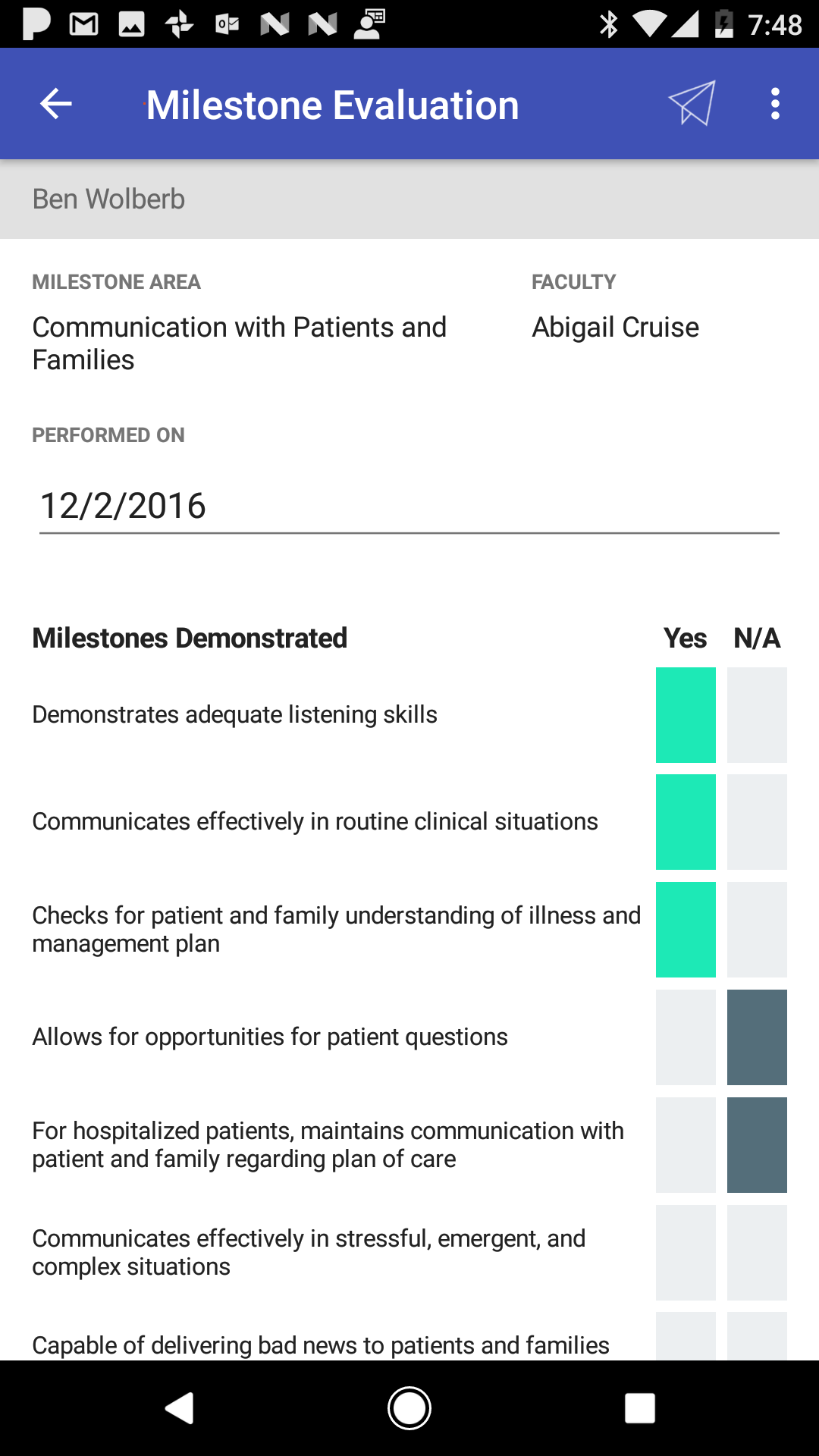The height and width of the screenshot is (1456, 819).
Task: Select Yes for stressful situations communication
Action: point(686,1253)
